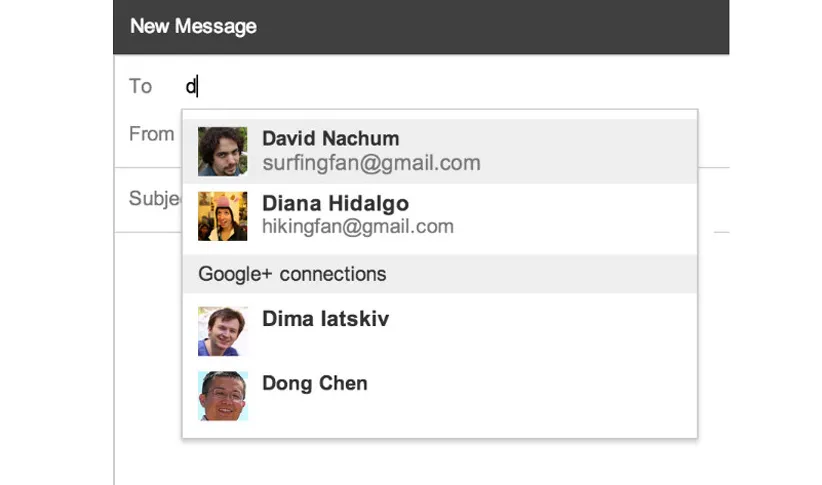Select Dong Chen from Google+ connections
The width and height of the screenshot is (822, 485).
click(314, 384)
